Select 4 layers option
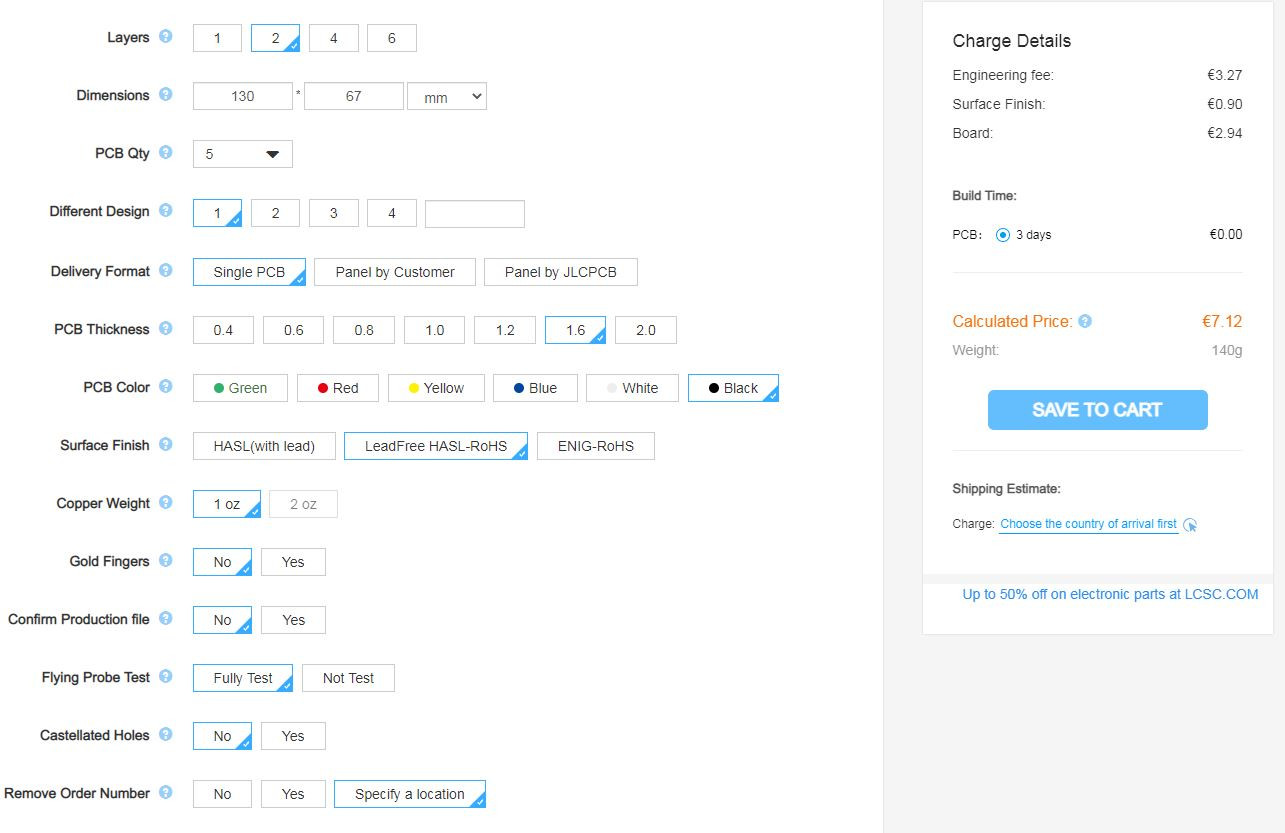Viewport: 1285px width, 833px height. pyautogui.click(x=333, y=39)
